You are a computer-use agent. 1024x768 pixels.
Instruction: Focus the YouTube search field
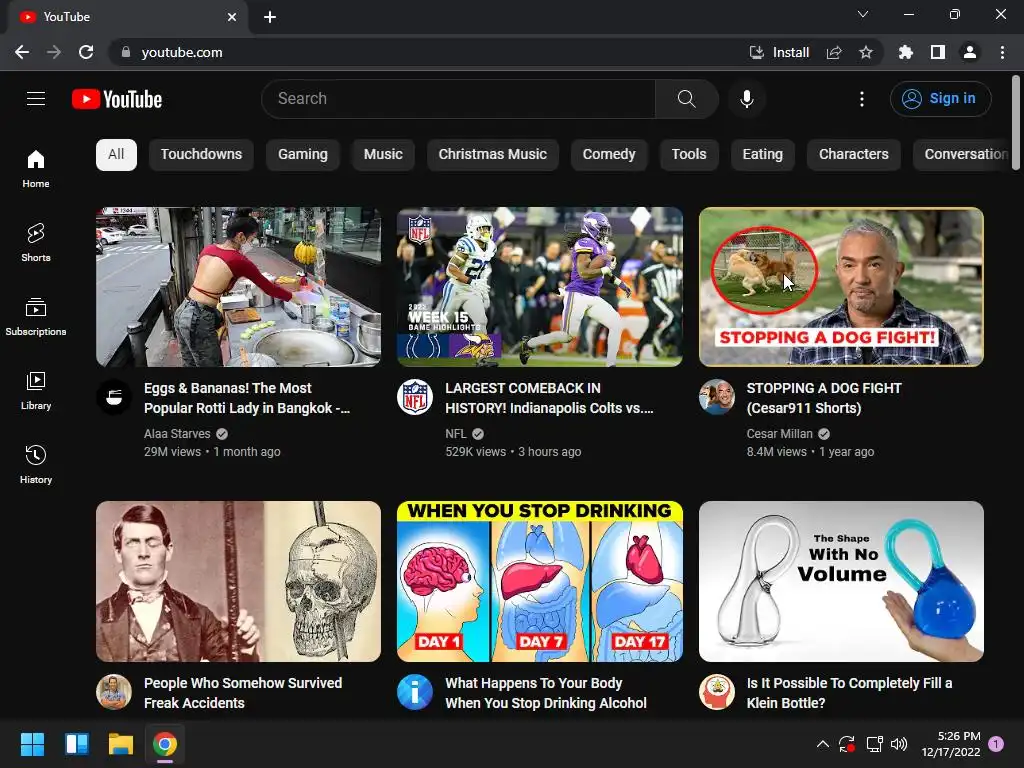coord(458,99)
